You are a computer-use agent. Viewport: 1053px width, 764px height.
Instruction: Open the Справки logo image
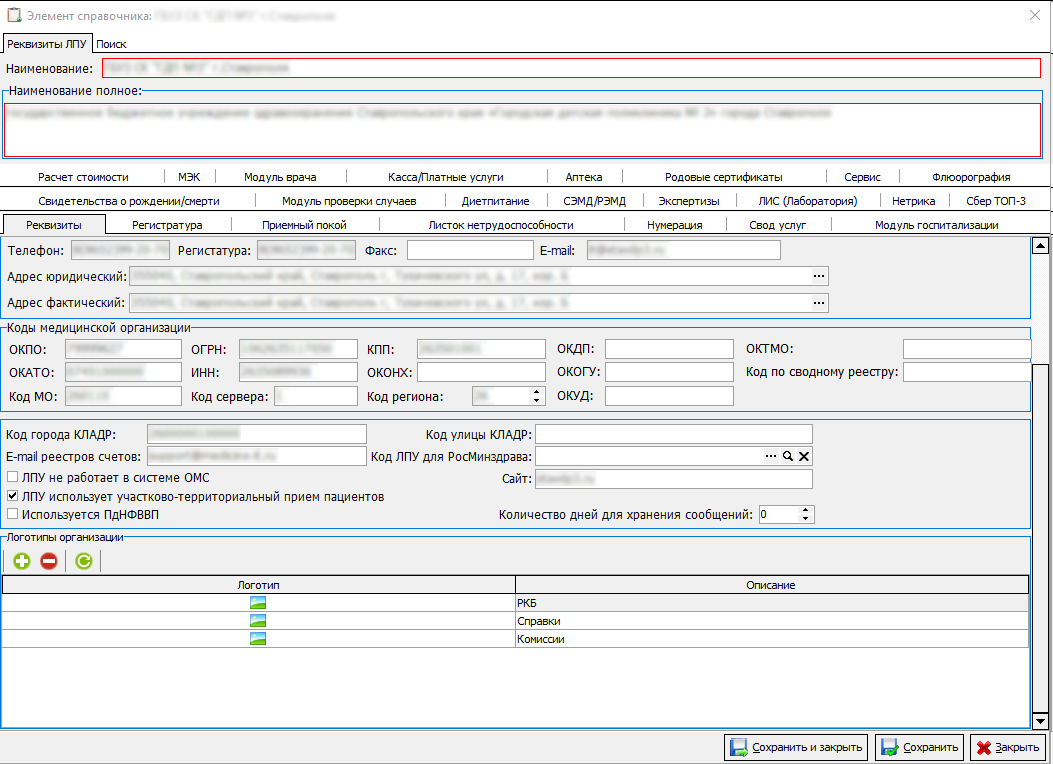[x=258, y=621]
